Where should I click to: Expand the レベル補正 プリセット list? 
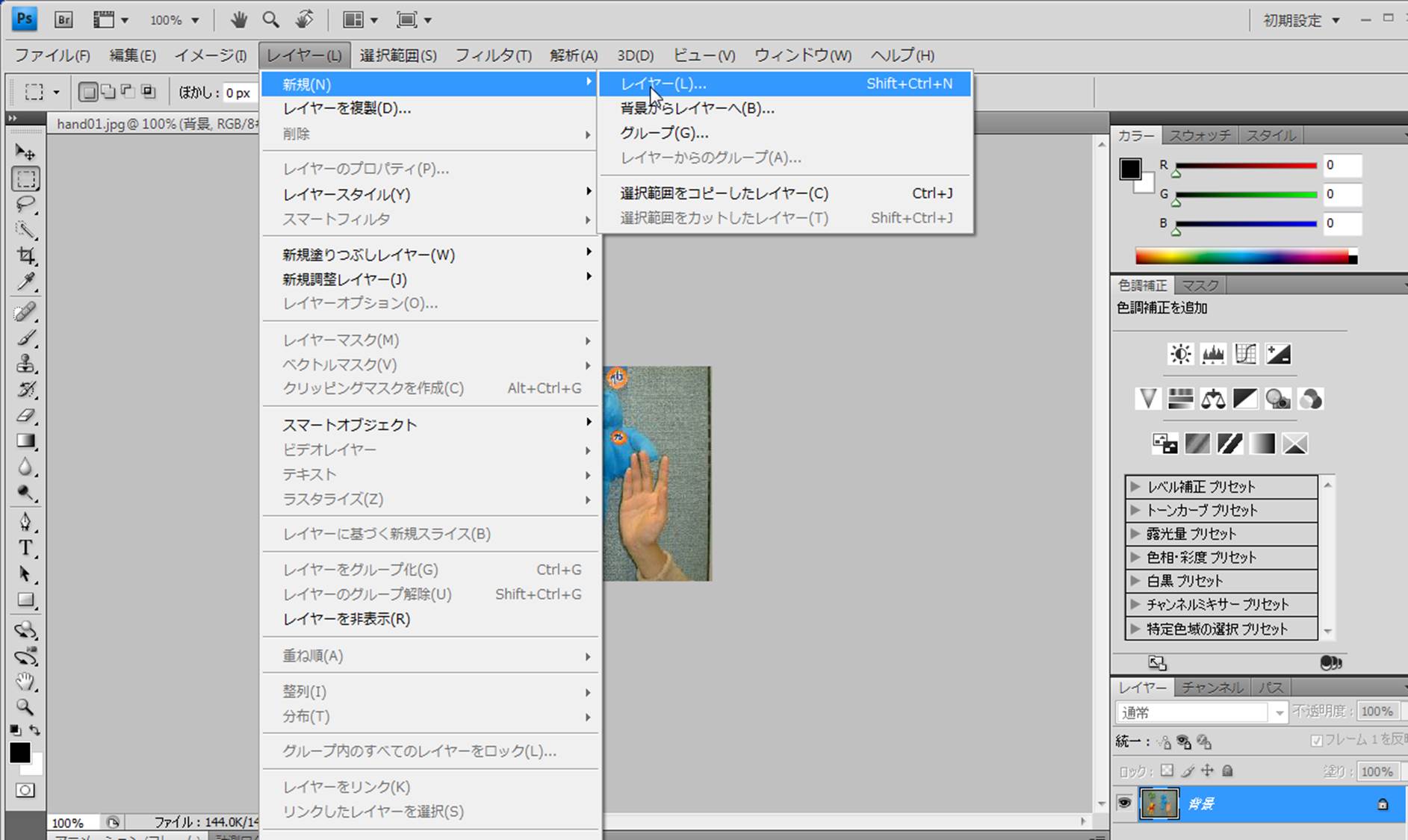[x=1135, y=487]
